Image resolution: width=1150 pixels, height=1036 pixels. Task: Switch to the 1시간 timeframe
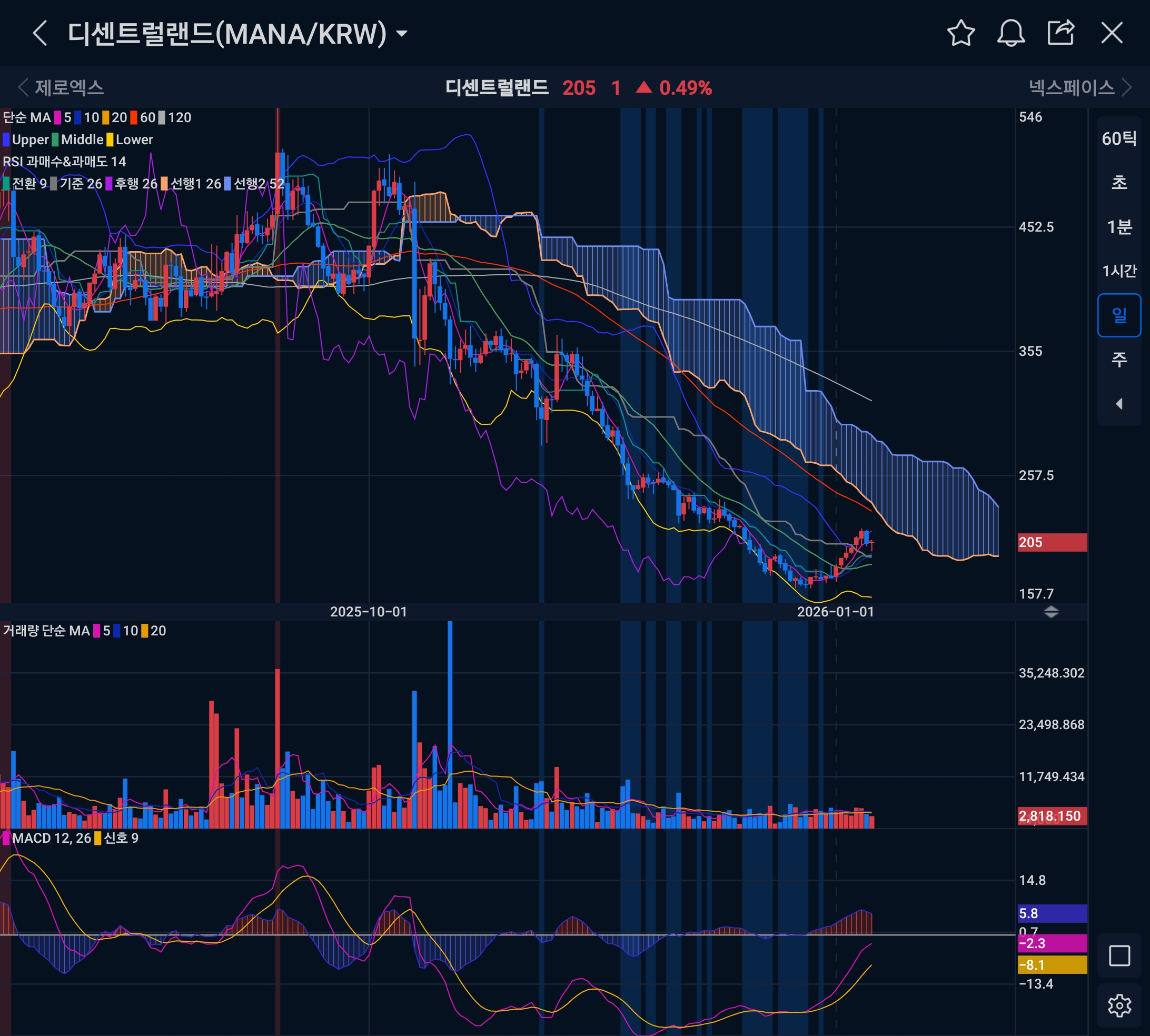tap(1119, 271)
